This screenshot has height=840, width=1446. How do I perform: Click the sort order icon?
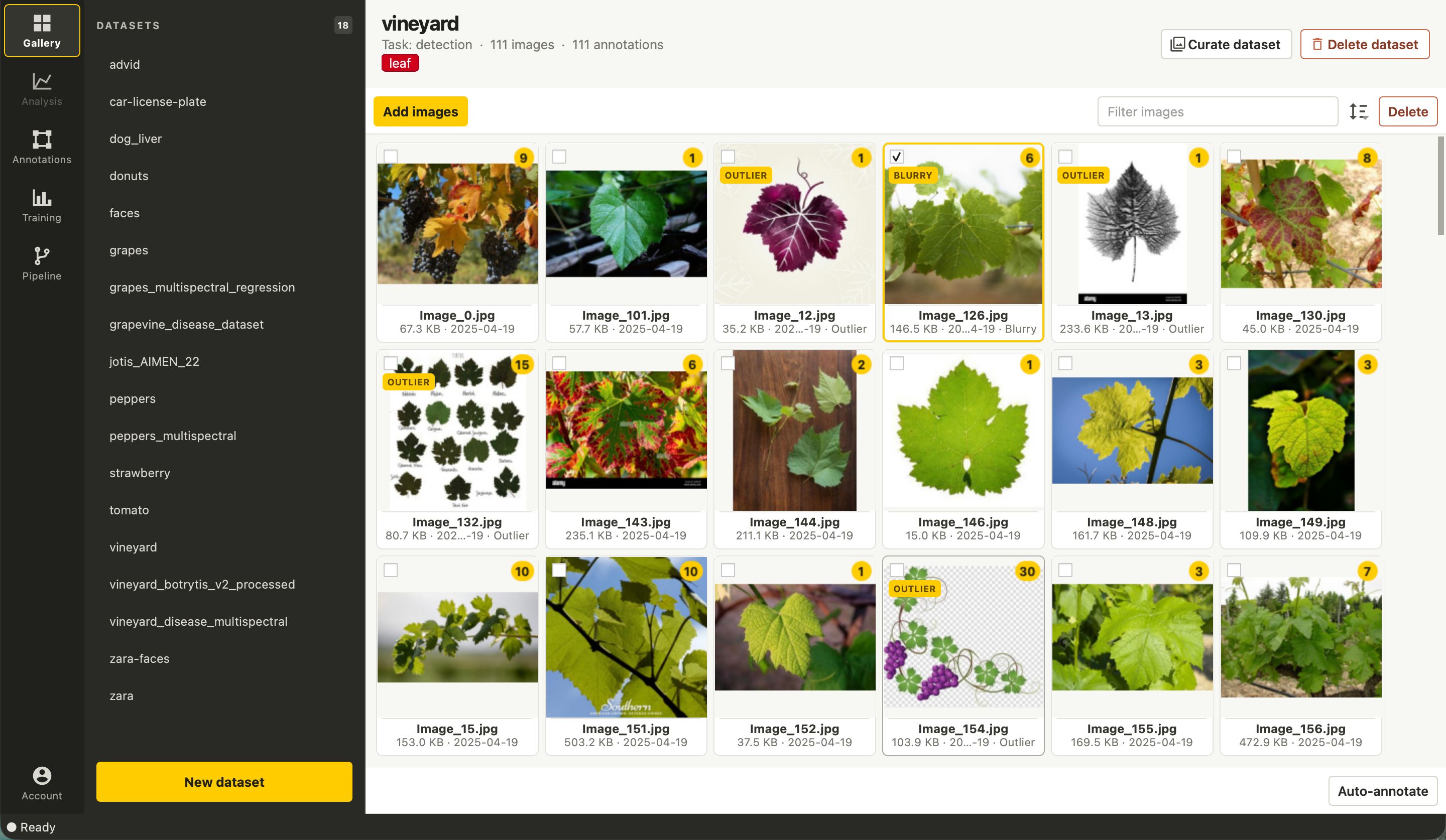pos(1358,111)
